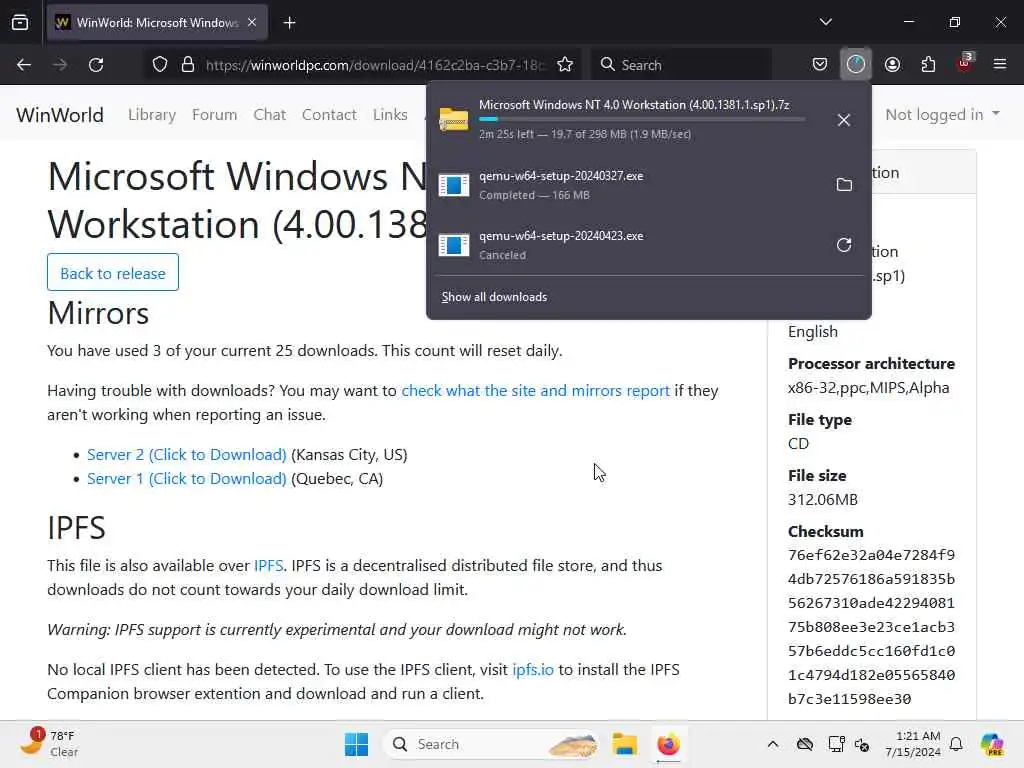Screen dimensions: 1024x768
Task: Open the Contact nav item
Action: pos(329,114)
